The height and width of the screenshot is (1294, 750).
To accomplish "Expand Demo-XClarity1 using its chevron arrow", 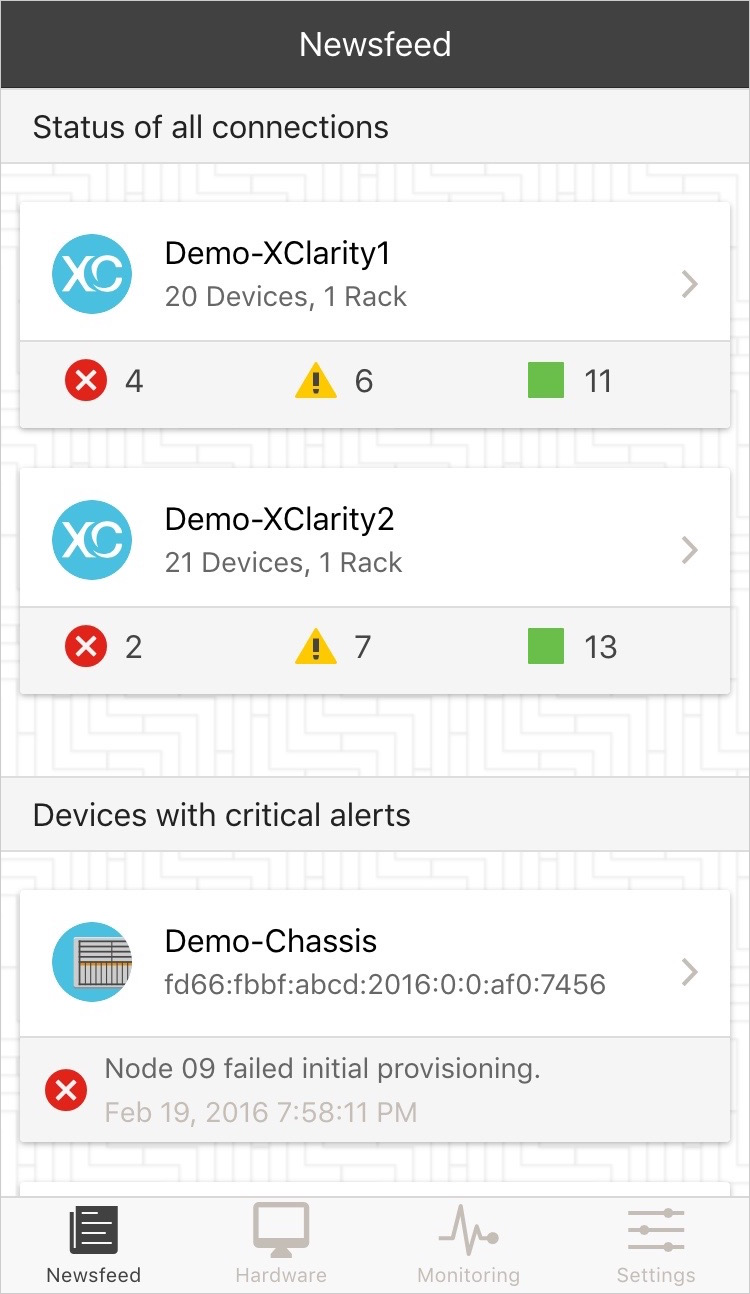I will (x=689, y=285).
